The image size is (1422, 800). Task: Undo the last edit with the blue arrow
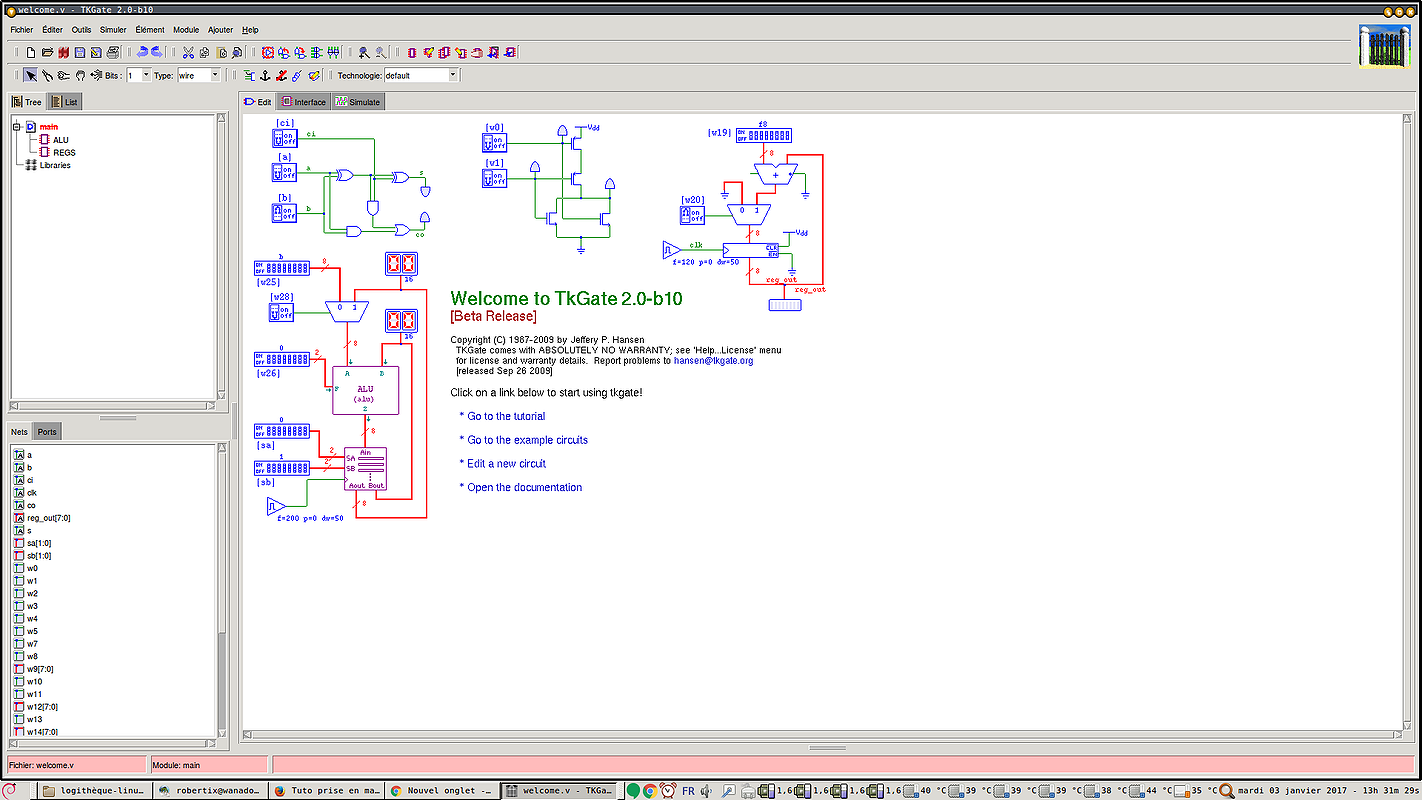point(142,52)
